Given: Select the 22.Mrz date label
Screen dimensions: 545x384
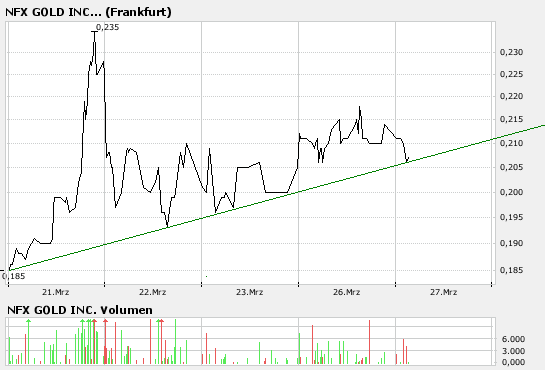Looking at the screenshot, I should [153, 292].
